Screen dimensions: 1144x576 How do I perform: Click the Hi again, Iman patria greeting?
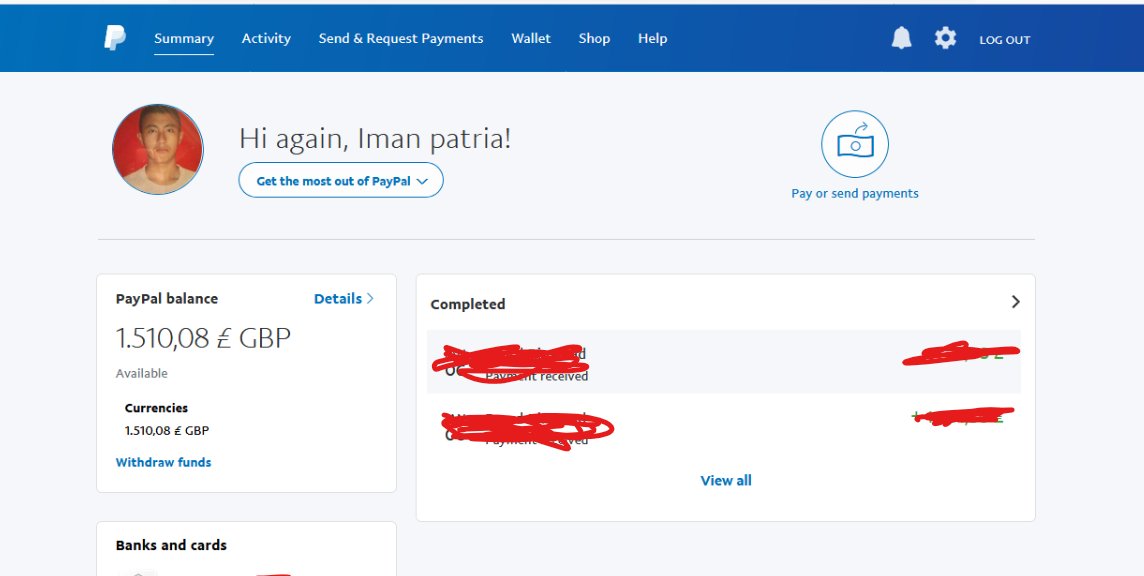[x=375, y=139]
